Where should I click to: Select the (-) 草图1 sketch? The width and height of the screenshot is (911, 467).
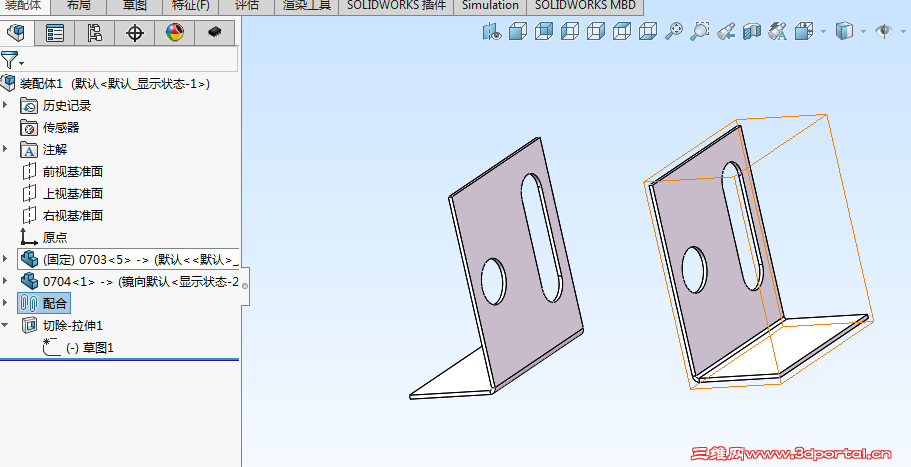[x=78, y=347]
